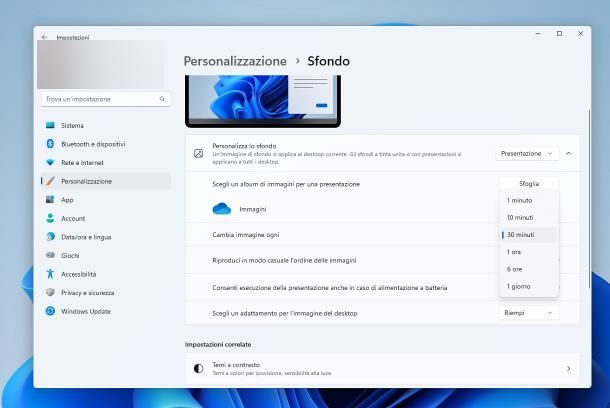Viewport: 610px width, 408px height.
Task: Click the Personalizzazione paintbrush icon
Action: click(50, 181)
